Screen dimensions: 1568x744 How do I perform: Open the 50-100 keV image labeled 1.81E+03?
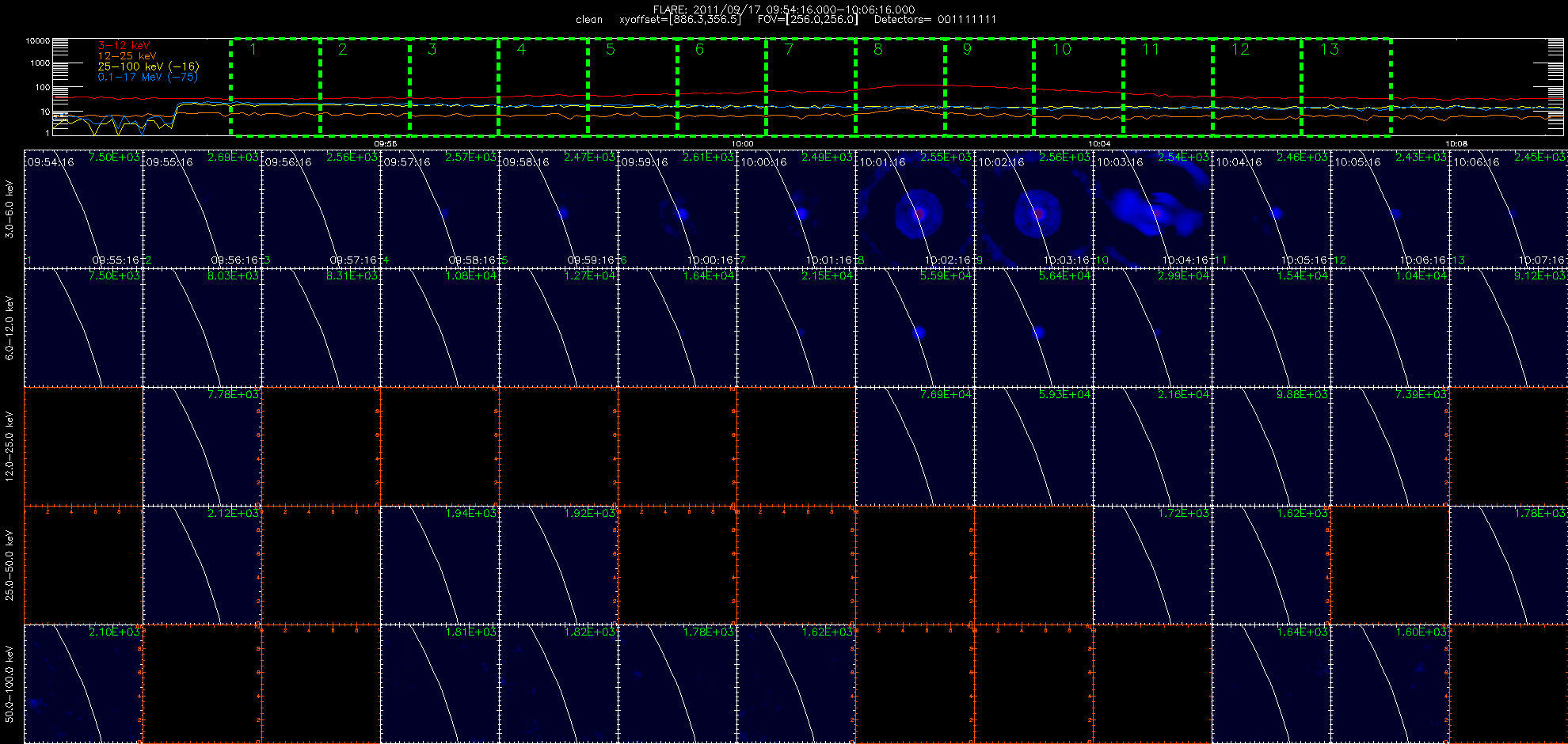(x=440, y=684)
